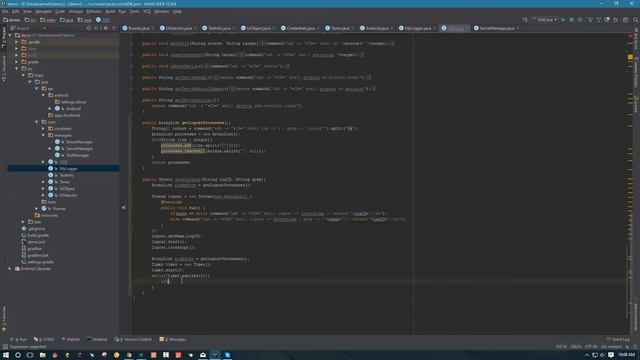Open the Cortana search circle on taskbar
The width and height of the screenshot is (640, 360).
[x=18, y=355]
